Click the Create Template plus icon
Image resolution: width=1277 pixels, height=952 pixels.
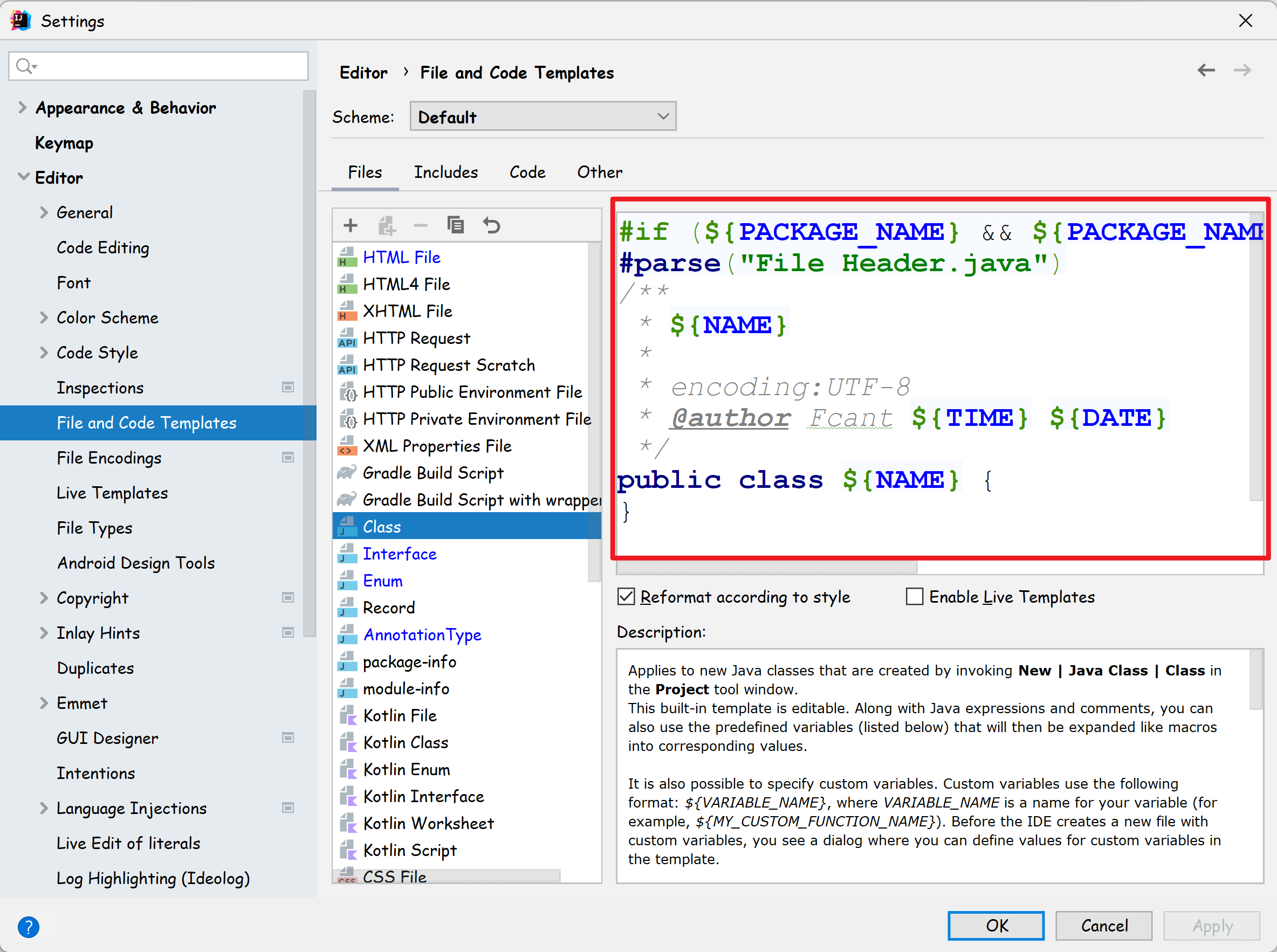[350, 225]
